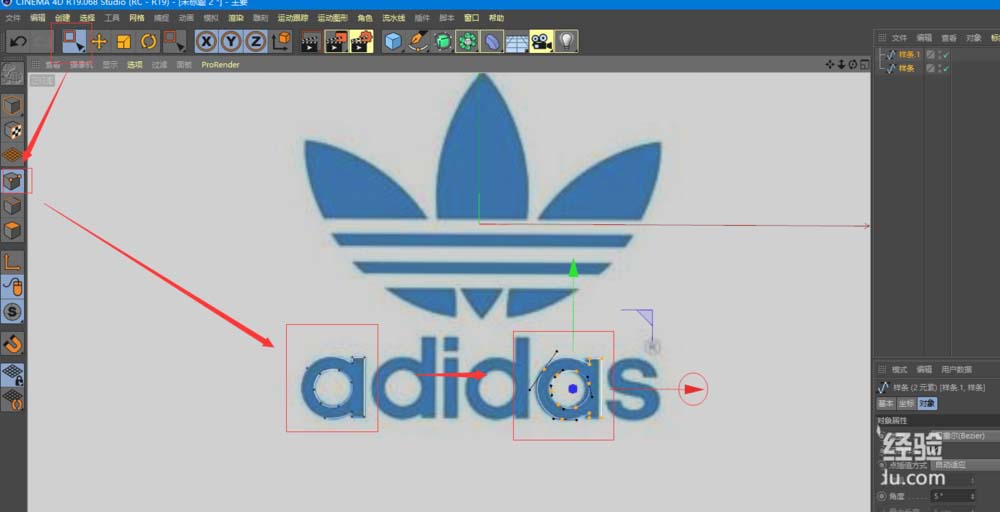The image size is (1000, 512).
Task: Toggle Viewport Solo S icon
Action: coord(13,312)
